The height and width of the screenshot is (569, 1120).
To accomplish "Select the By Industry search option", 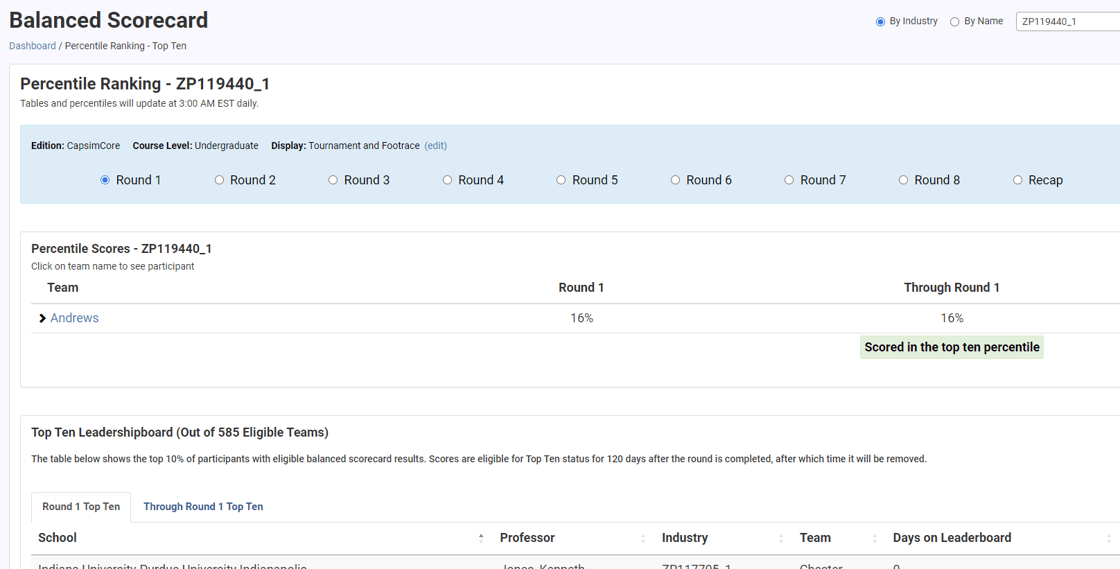I will coord(880,22).
